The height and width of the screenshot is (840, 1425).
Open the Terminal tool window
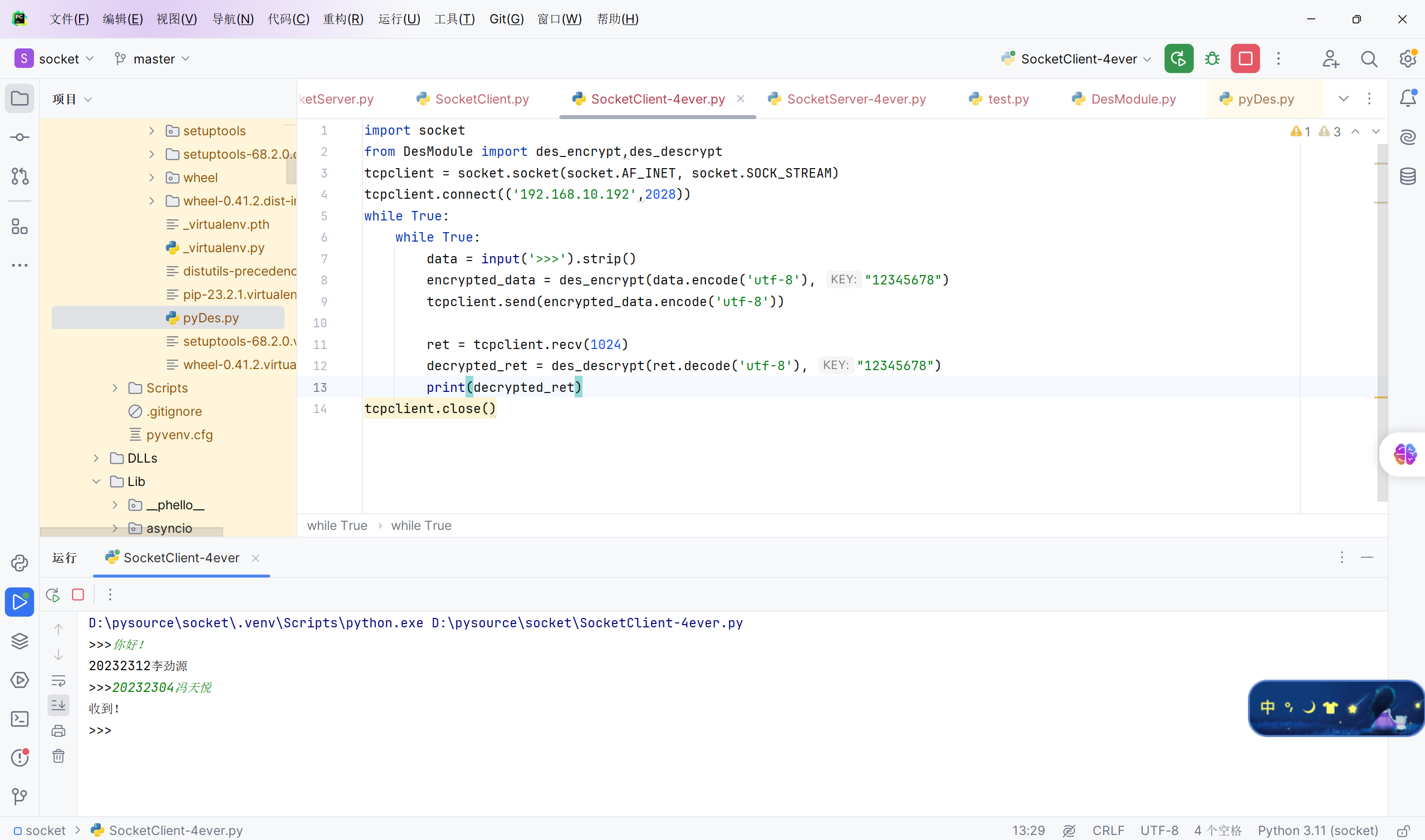pyautogui.click(x=20, y=719)
